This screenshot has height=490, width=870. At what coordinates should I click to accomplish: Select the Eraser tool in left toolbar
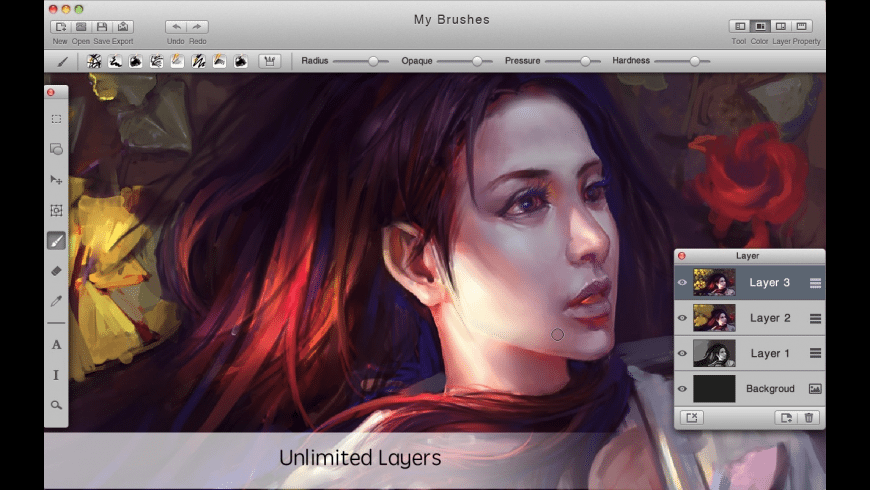[x=56, y=270]
